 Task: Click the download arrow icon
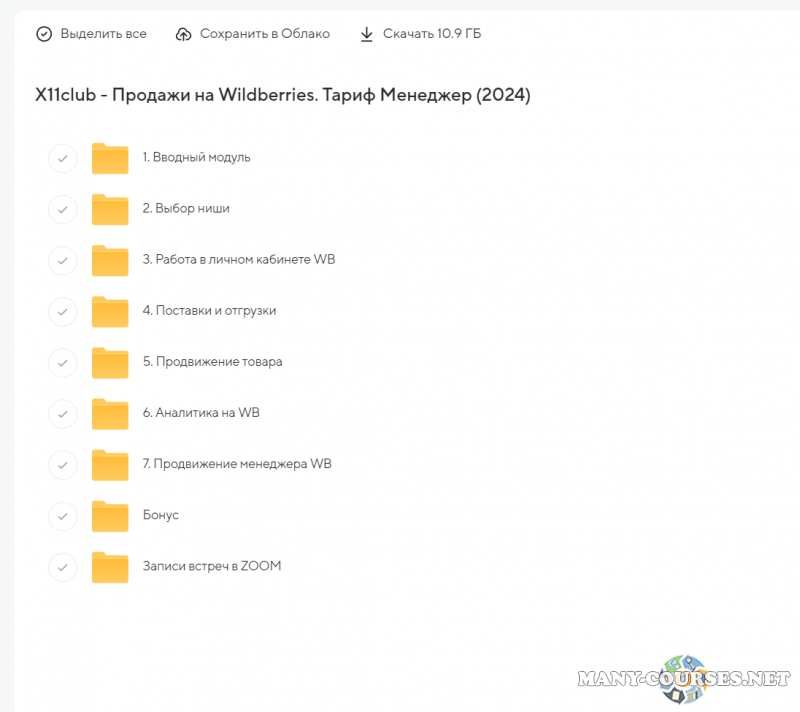click(x=366, y=34)
